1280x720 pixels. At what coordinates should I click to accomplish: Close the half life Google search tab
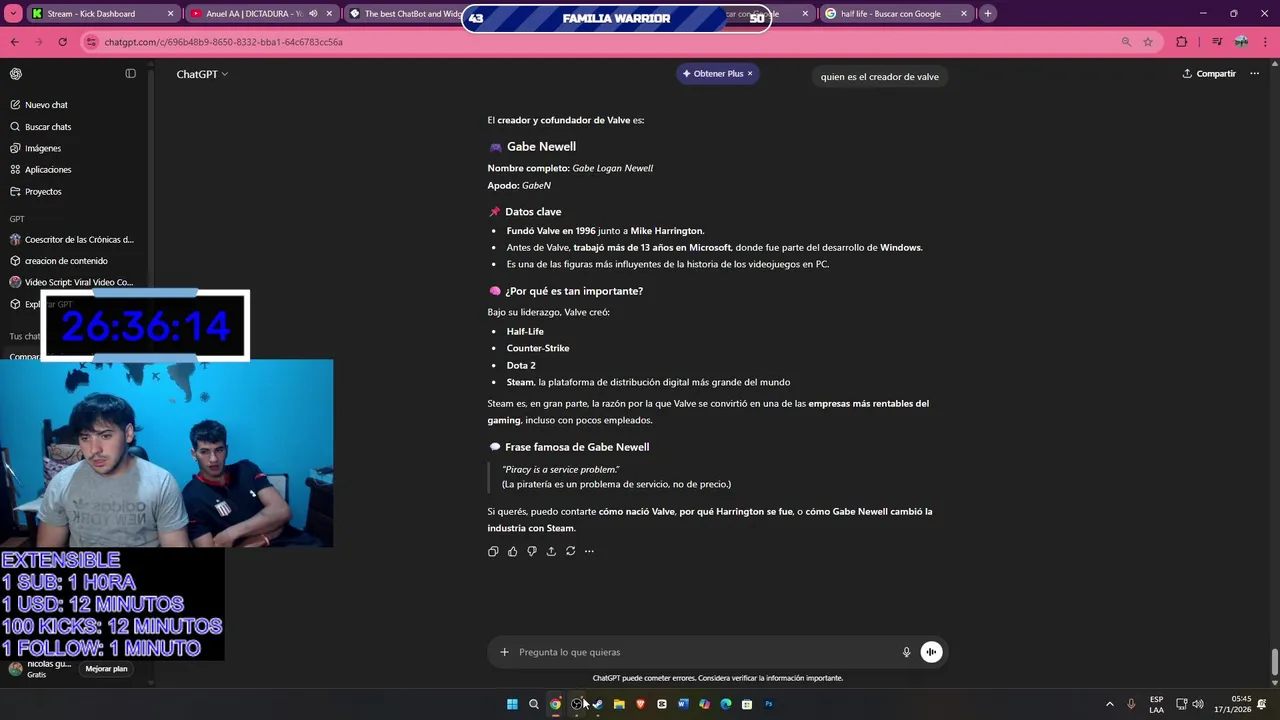tap(964, 14)
